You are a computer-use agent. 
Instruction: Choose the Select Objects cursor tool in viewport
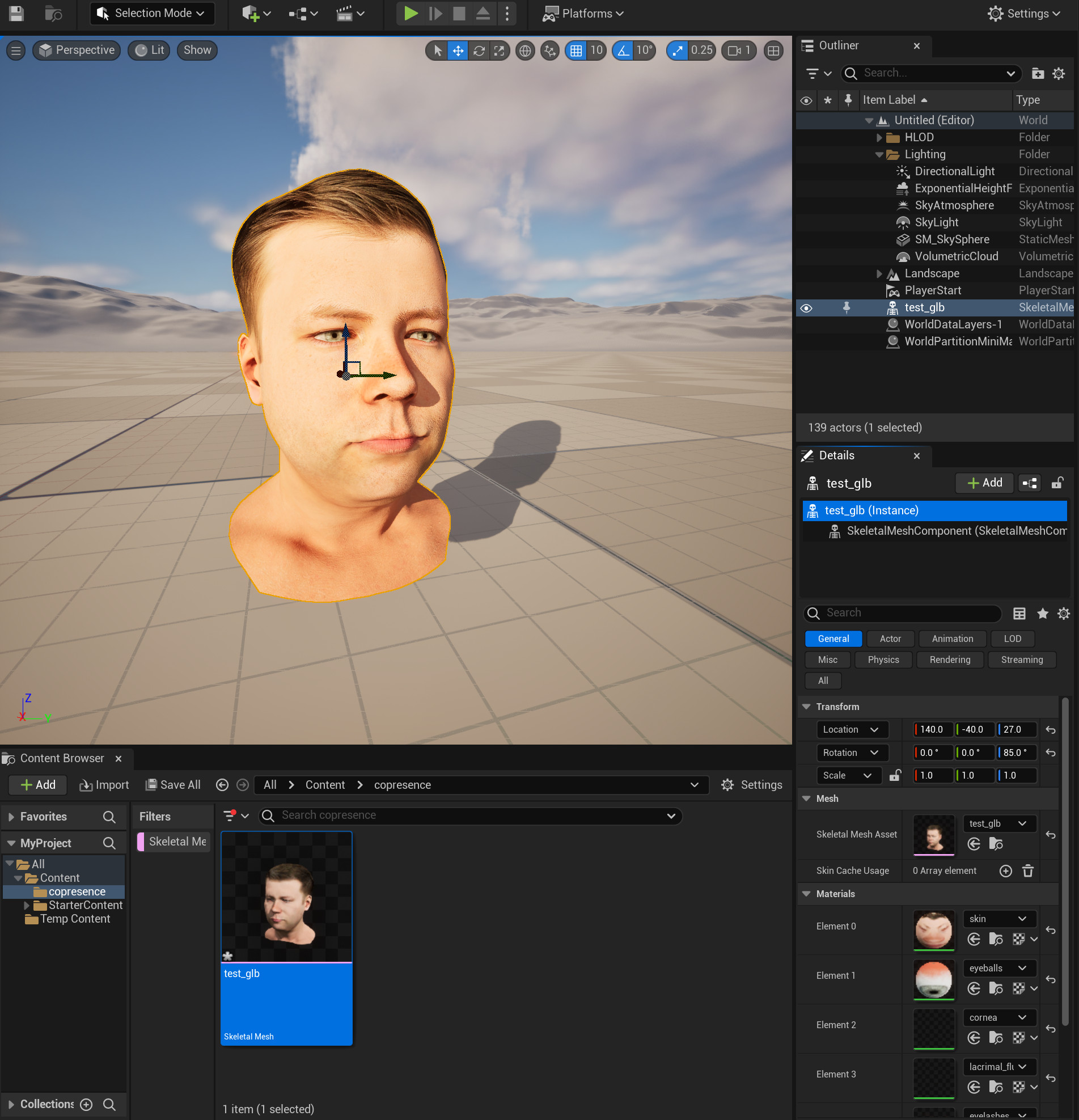pos(438,50)
